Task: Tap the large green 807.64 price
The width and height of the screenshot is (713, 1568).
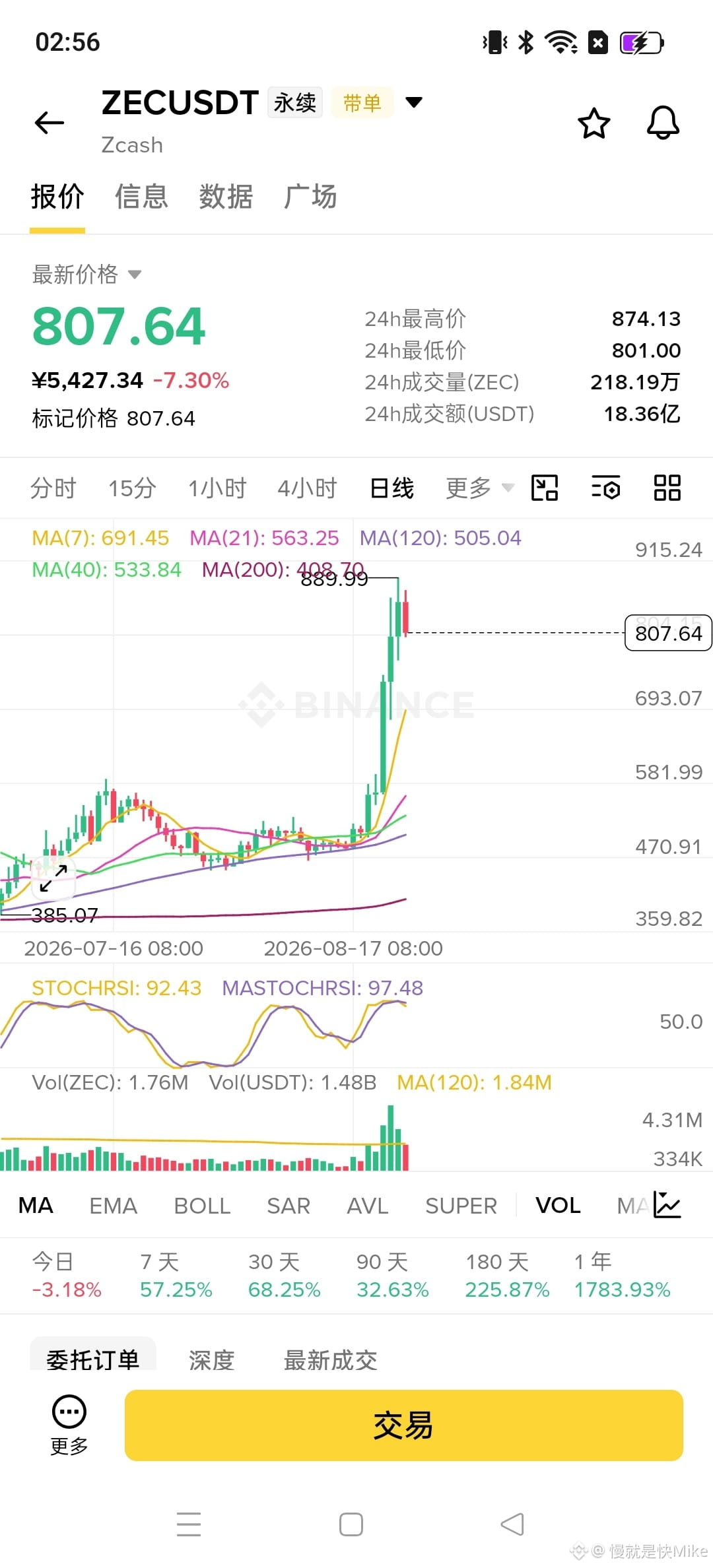Action: coord(119,326)
